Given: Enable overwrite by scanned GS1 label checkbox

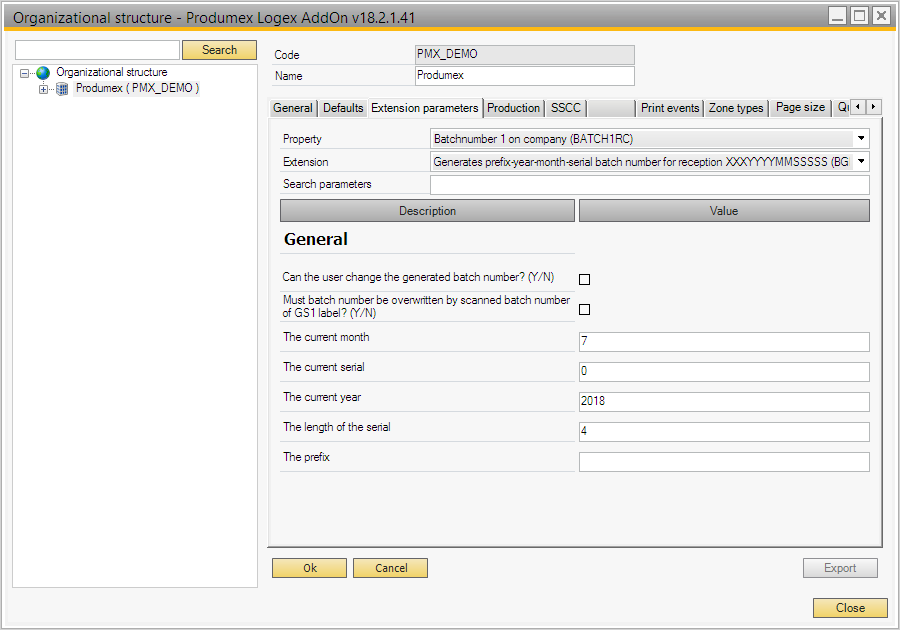Looking at the screenshot, I should tap(585, 310).
